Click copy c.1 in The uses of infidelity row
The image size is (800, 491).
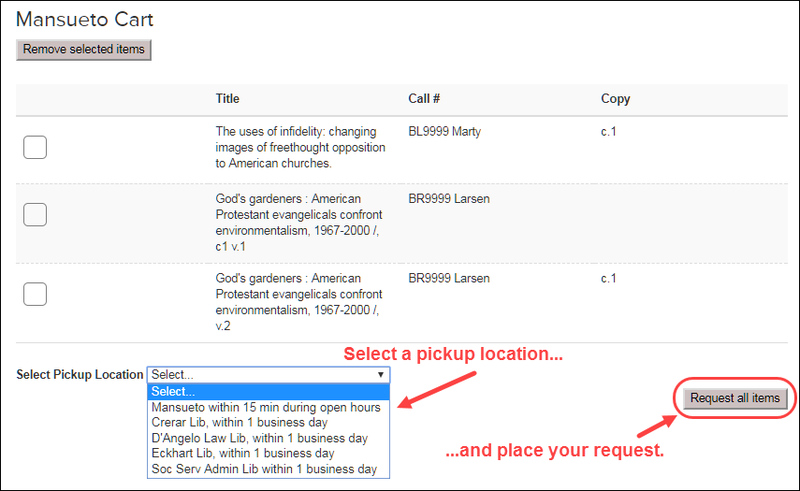609,132
